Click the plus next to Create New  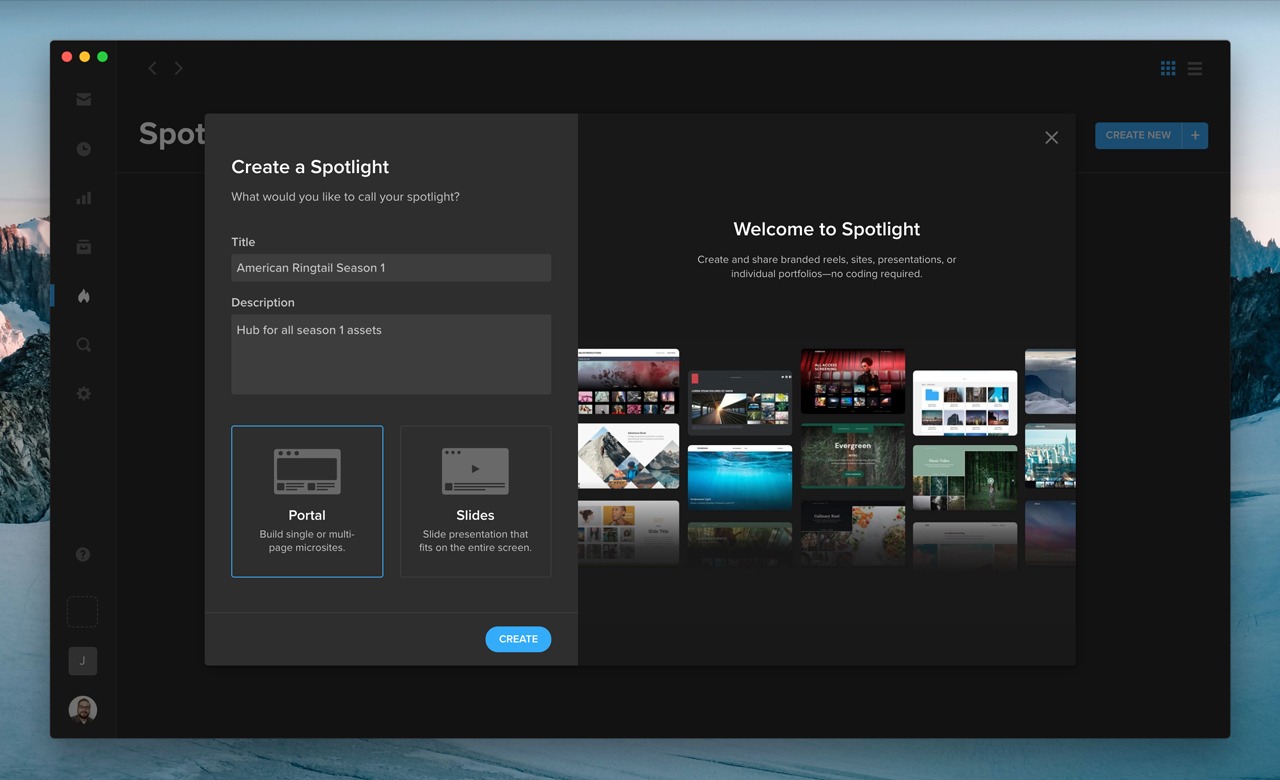pos(1195,135)
